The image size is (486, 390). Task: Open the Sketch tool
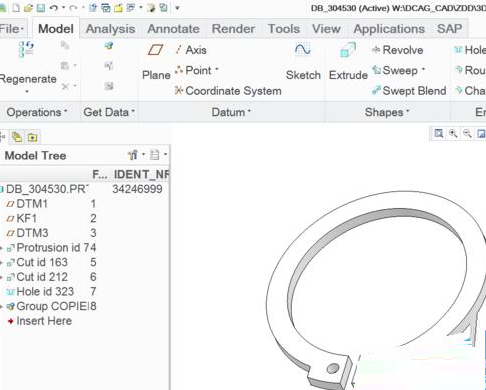tap(303, 62)
